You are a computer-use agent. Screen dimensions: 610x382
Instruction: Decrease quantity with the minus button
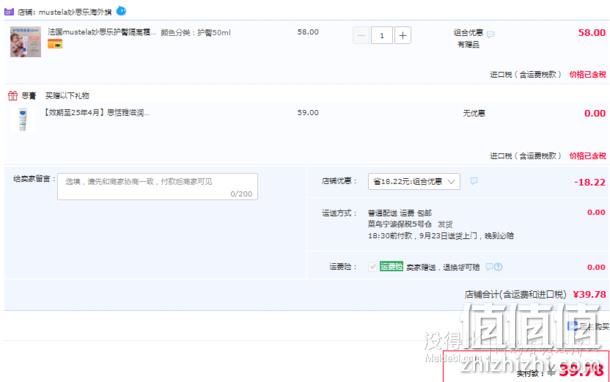(361, 36)
